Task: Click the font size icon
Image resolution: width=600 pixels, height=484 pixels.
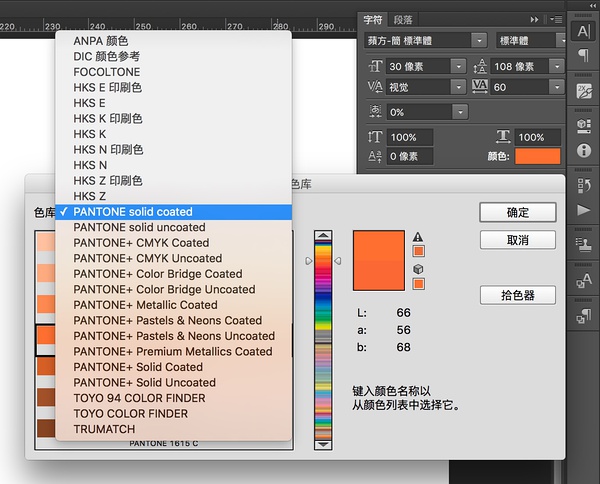Action: tap(375, 66)
